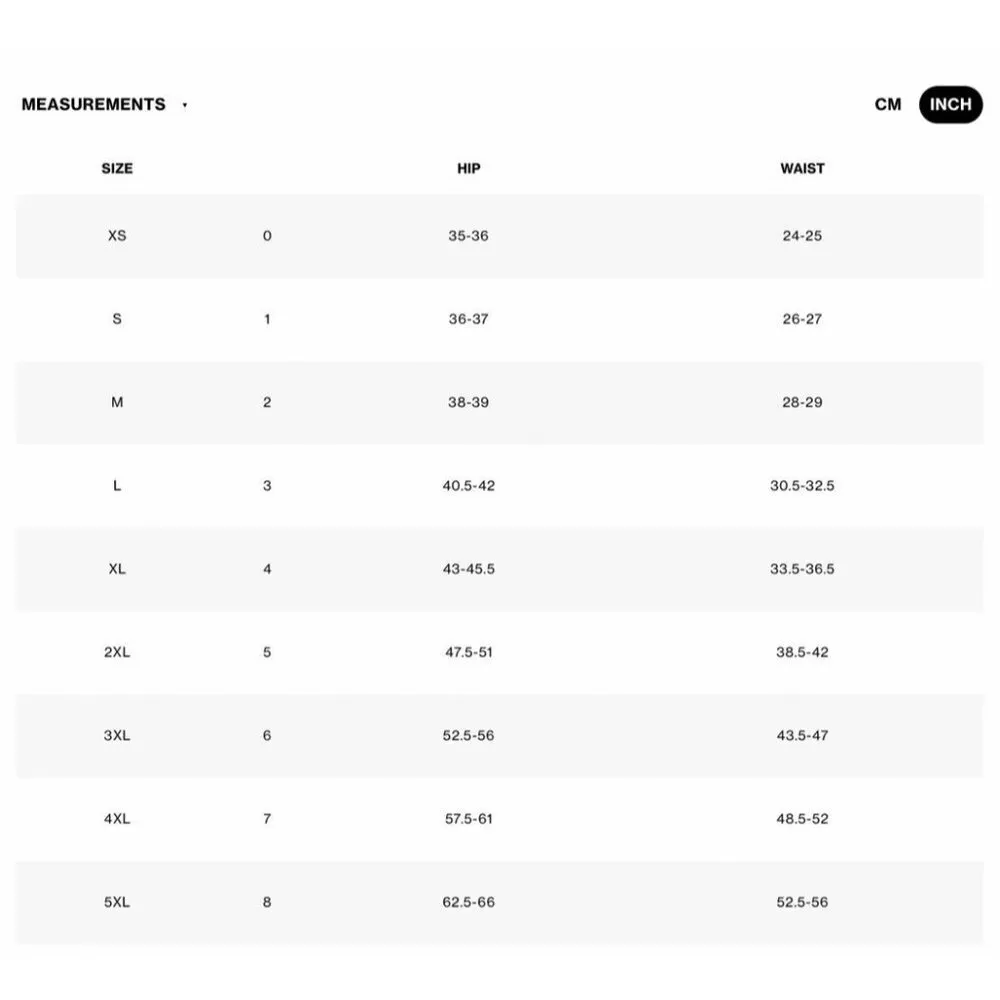Select the L size row label
The height and width of the screenshot is (1000, 1000).
pyautogui.click(x=117, y=486)
